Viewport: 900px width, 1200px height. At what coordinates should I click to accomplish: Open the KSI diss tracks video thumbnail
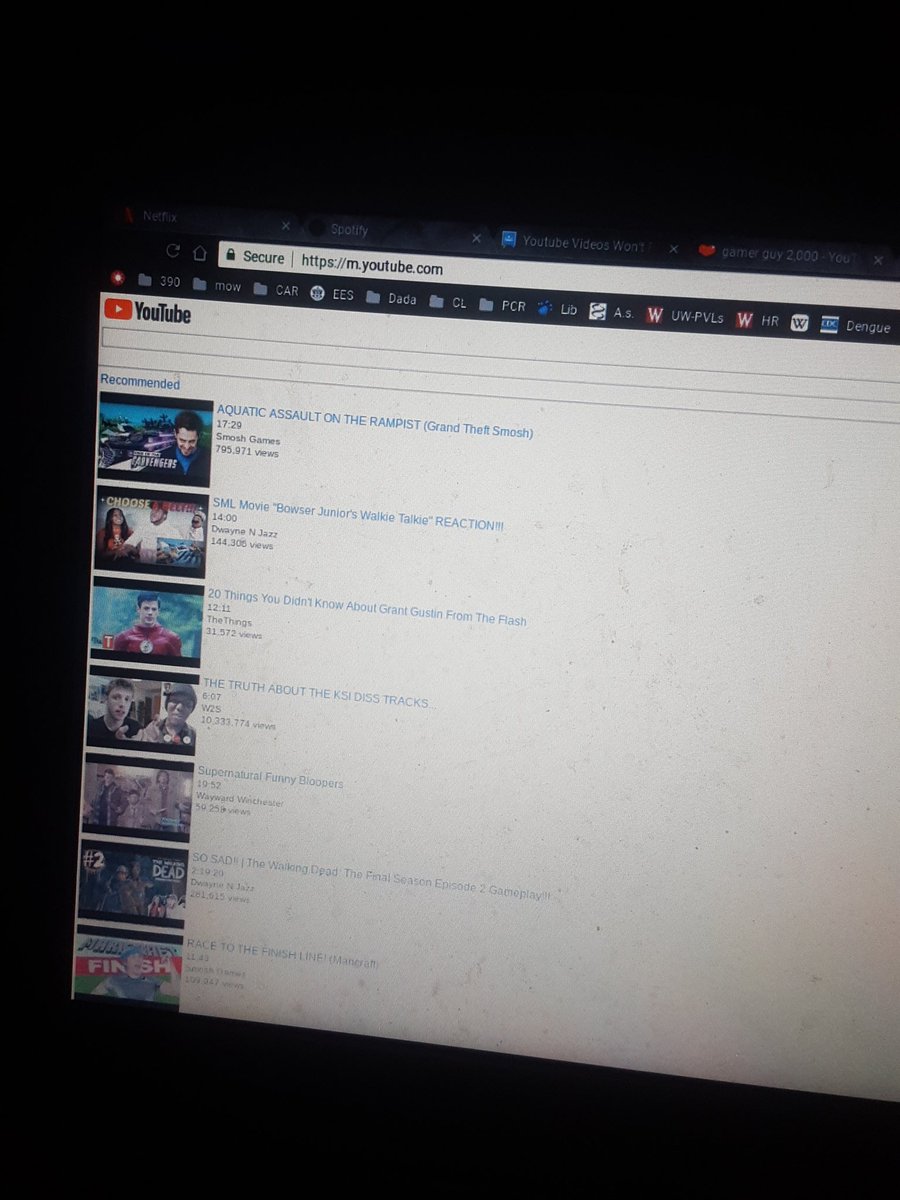coord(143,709)
